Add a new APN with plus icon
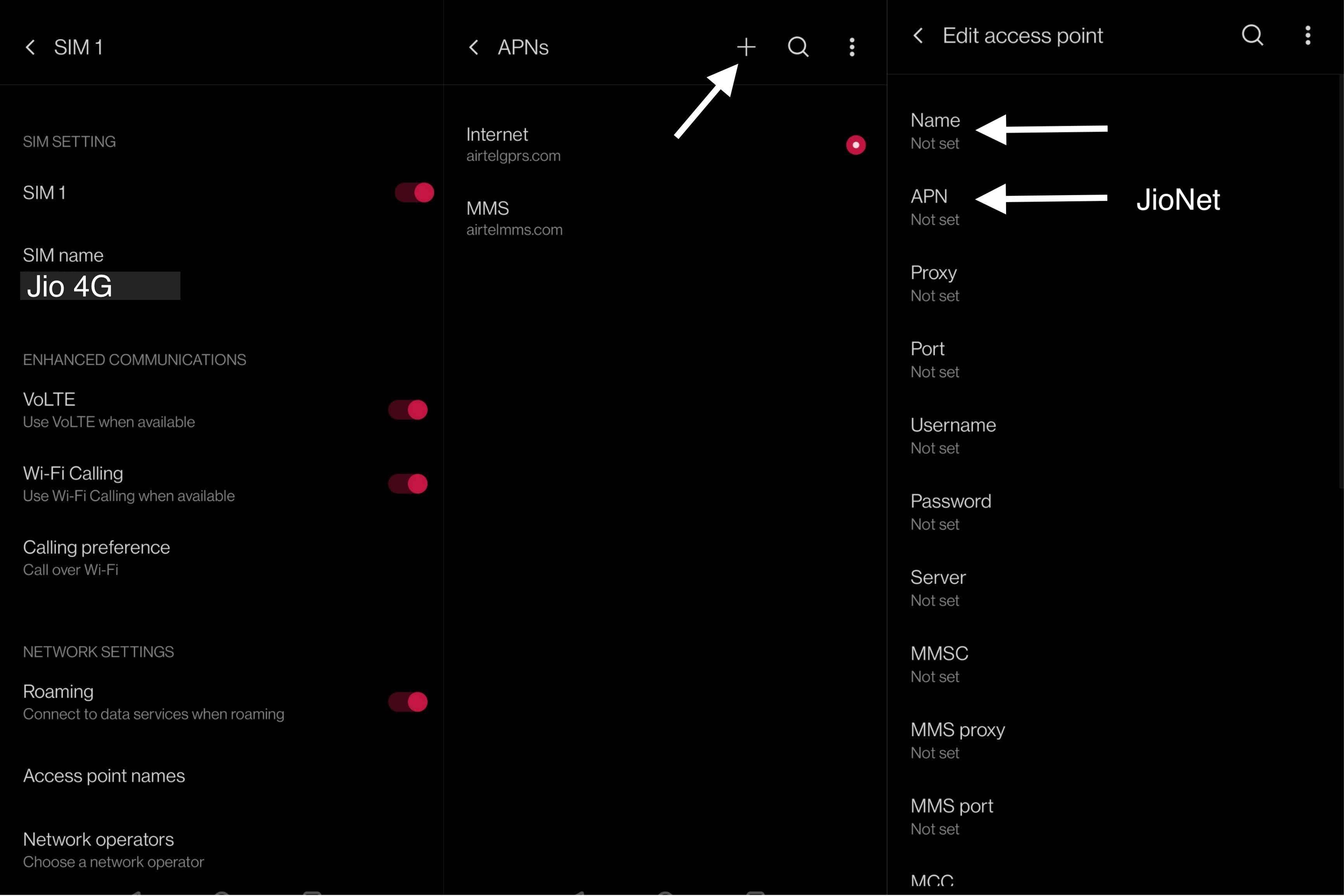This screenshot has width=1344, height=896. 746,47
